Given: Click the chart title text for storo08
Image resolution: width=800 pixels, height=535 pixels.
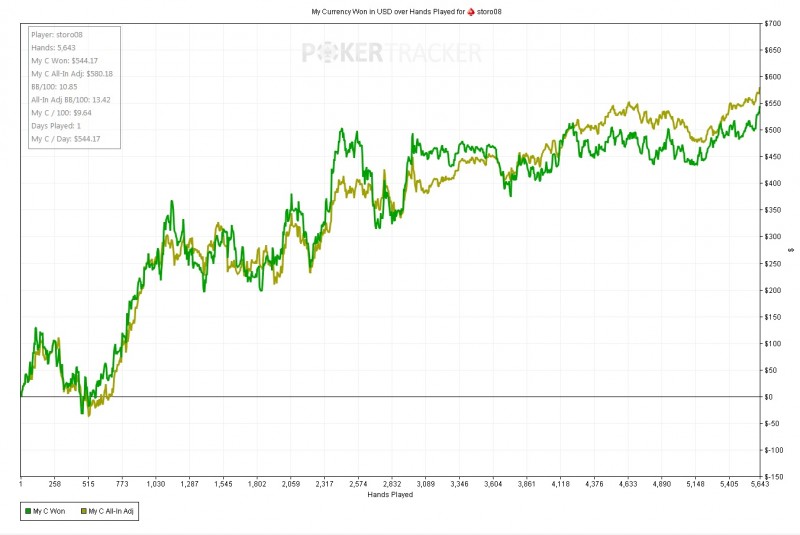Looking at the screenshot, I should coord(407,11).
